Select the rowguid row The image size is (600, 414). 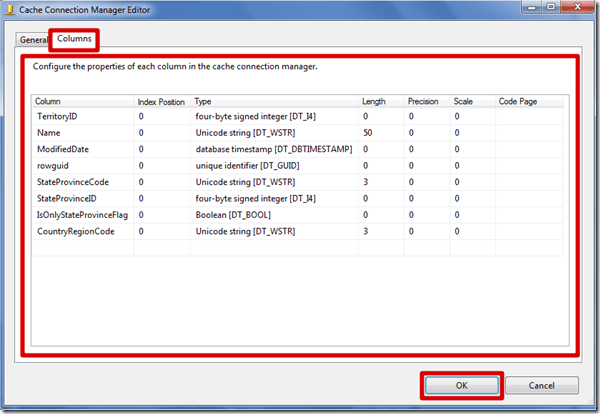(x=52, y=165)
